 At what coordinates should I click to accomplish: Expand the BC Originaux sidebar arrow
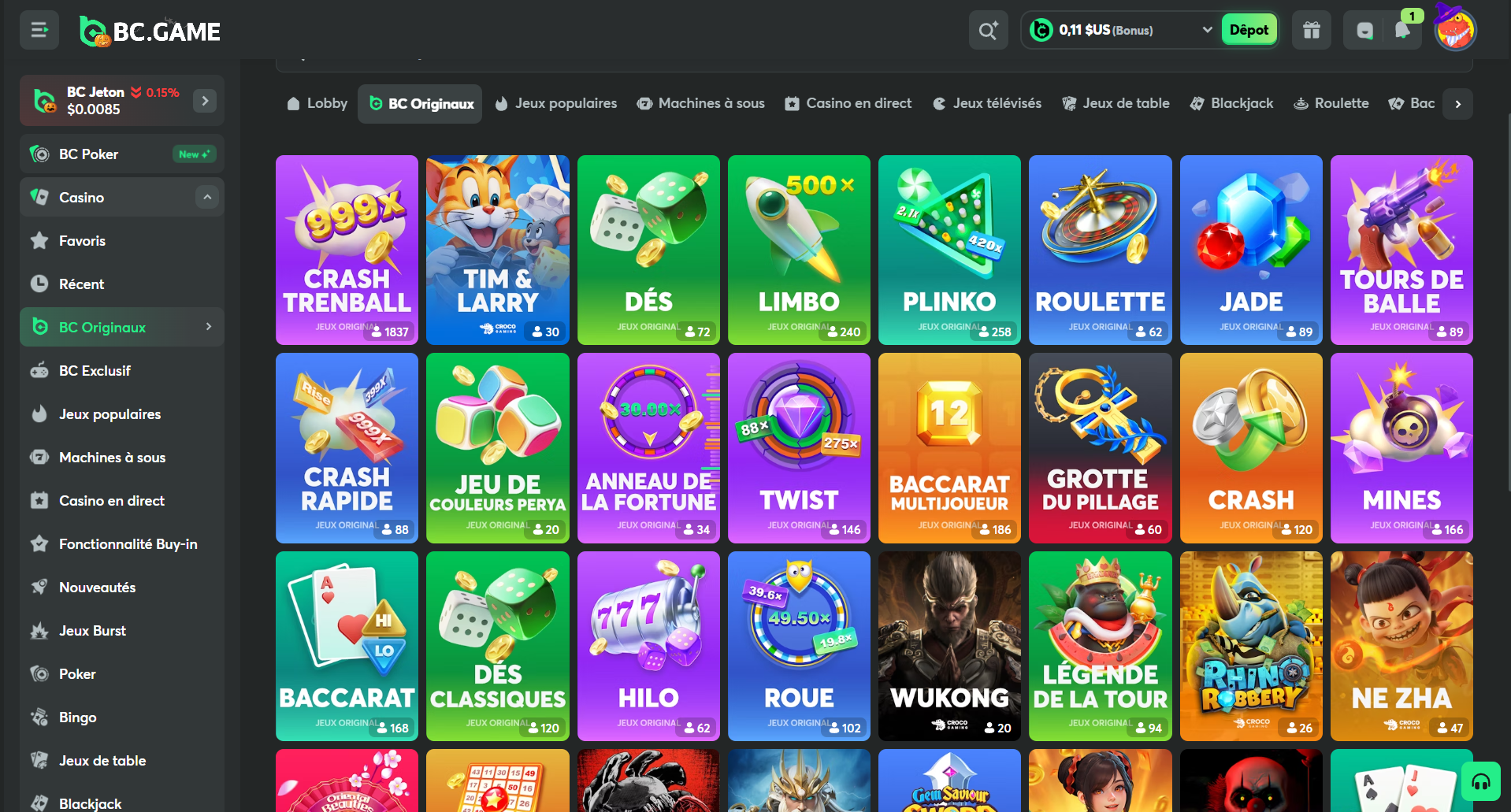tap(209, 327)
